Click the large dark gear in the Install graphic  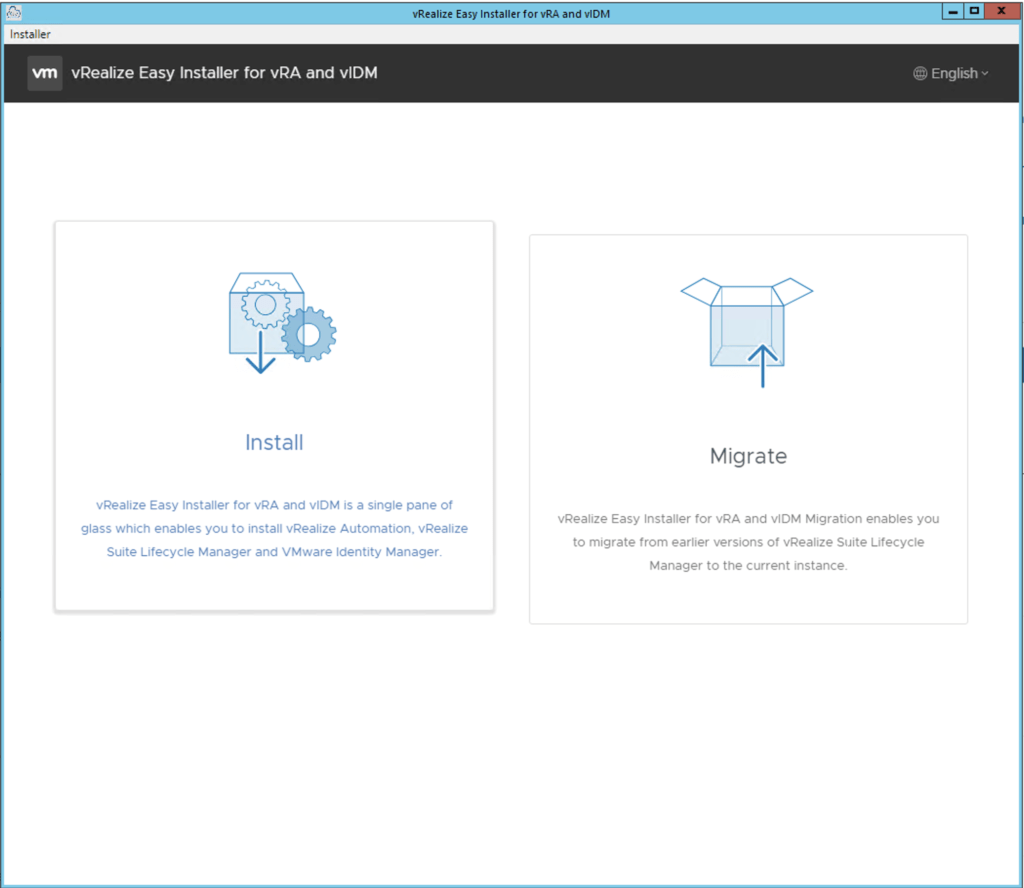coord(308,334)
